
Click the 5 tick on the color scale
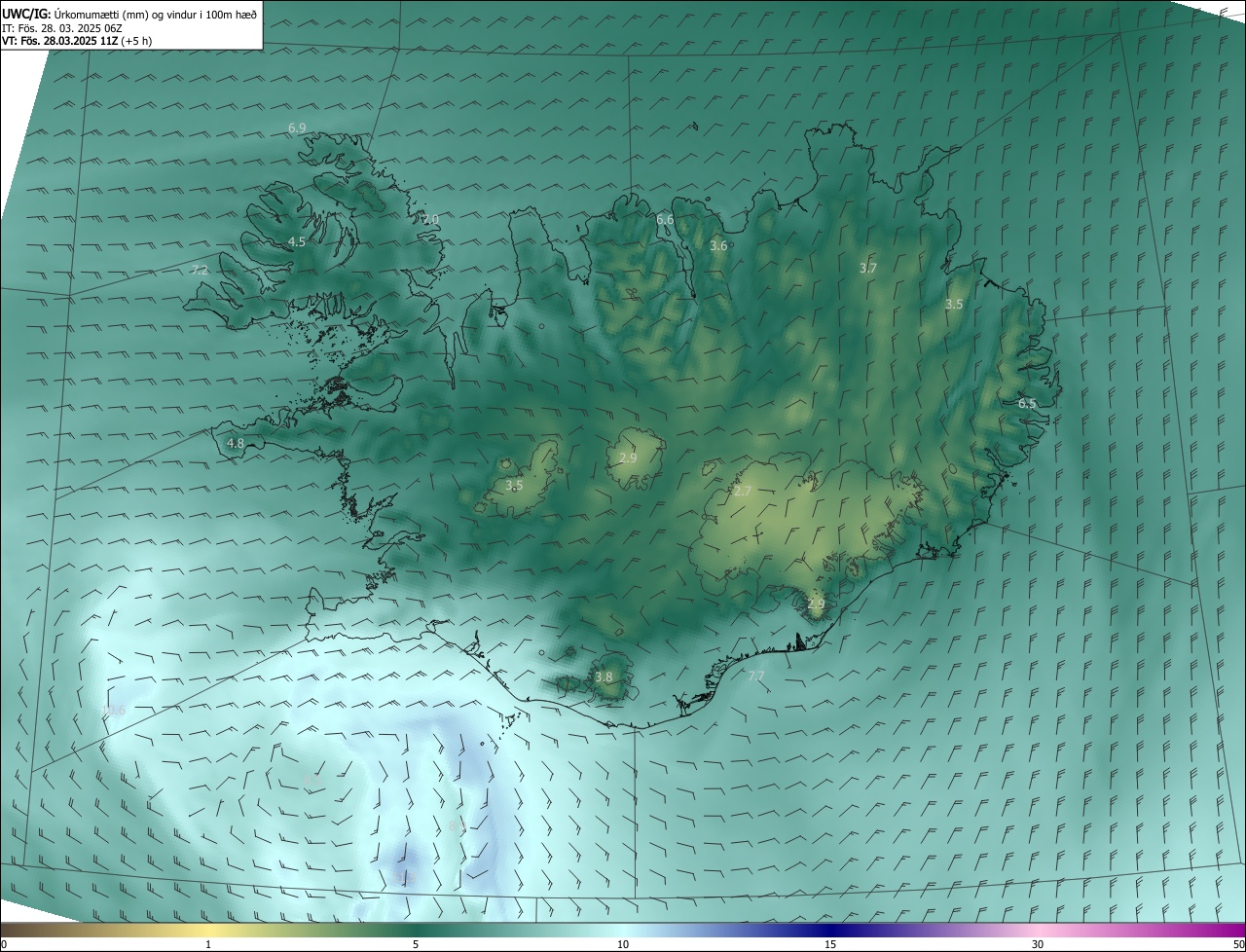point(416,944)
